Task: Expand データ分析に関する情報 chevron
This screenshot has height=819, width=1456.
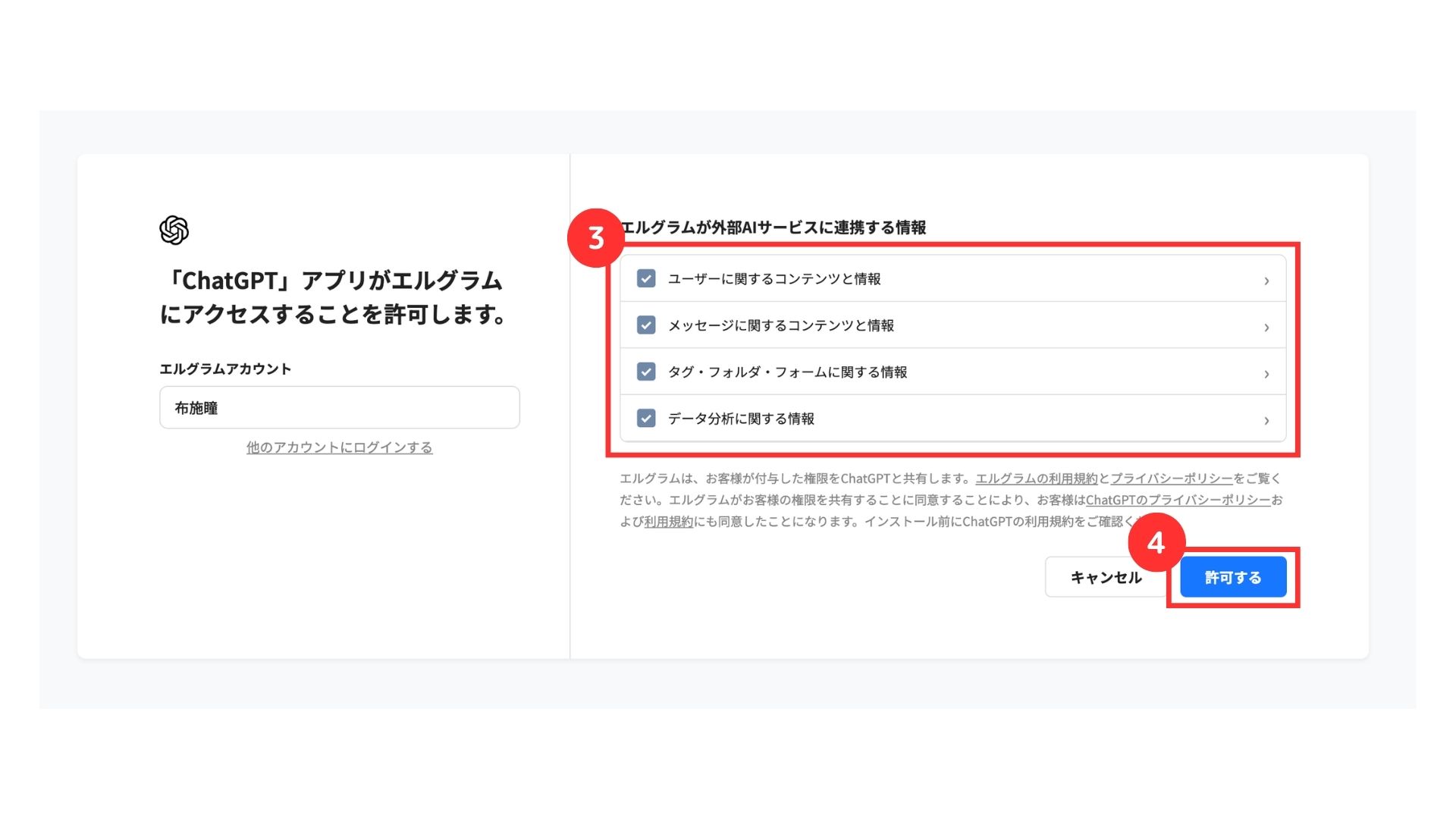Action: pyautogui.click(x=1266, y=420)
